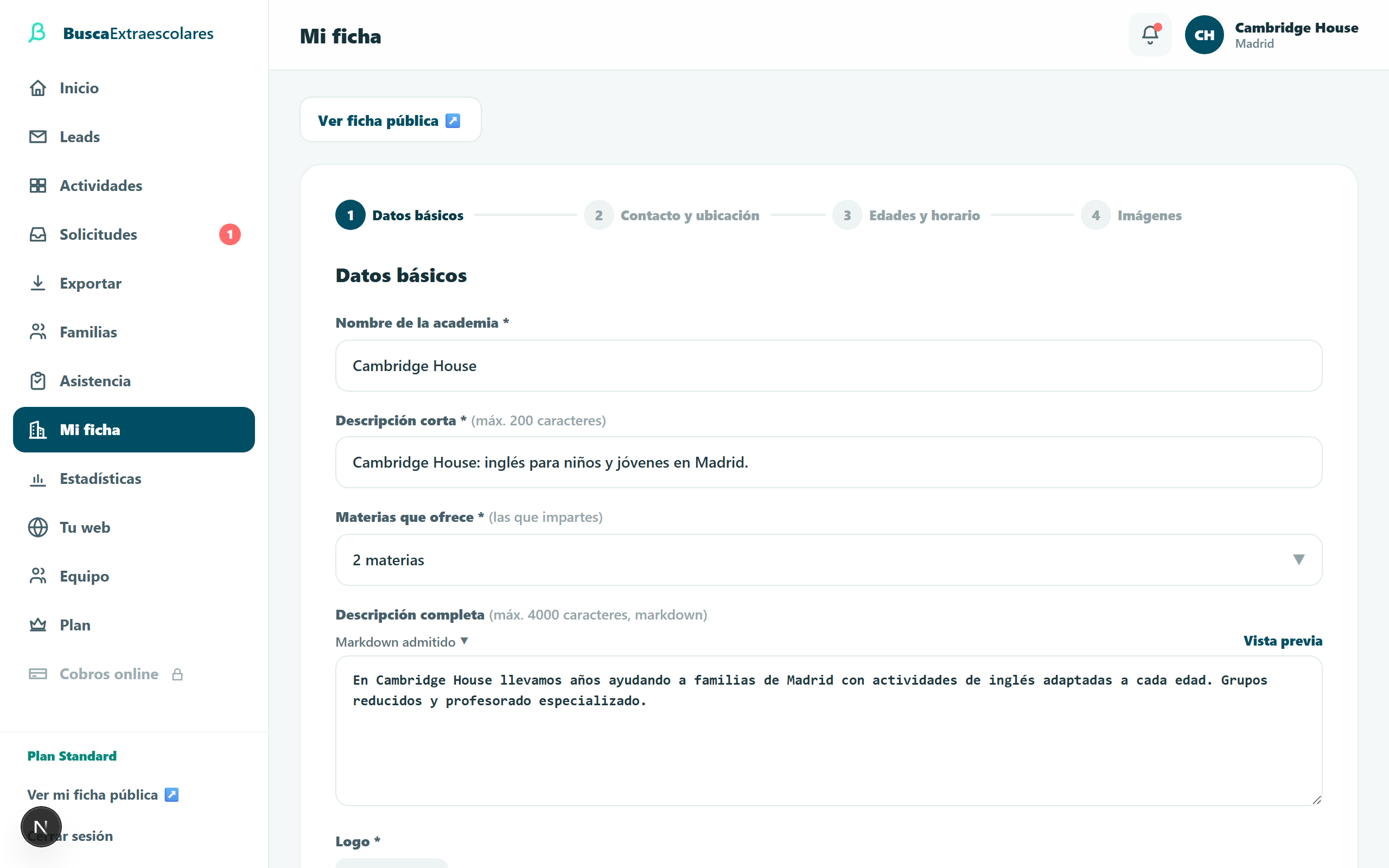Open Tu web in the sidebar
Image resolution: width=1389 pixels, height=868 pixels.
pos(133,527)
